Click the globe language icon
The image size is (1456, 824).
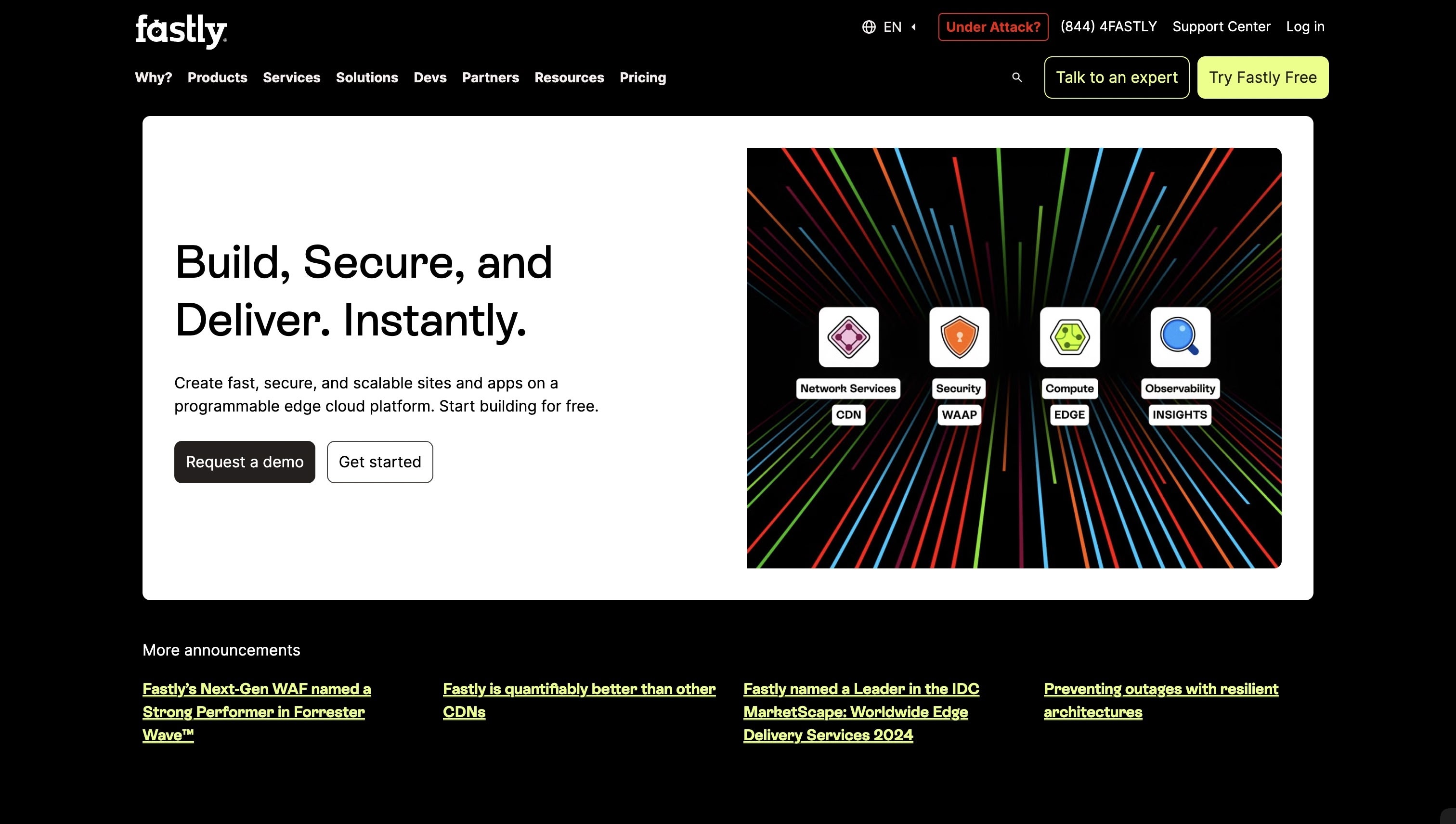pyautogui.click(x=869, y=26)
